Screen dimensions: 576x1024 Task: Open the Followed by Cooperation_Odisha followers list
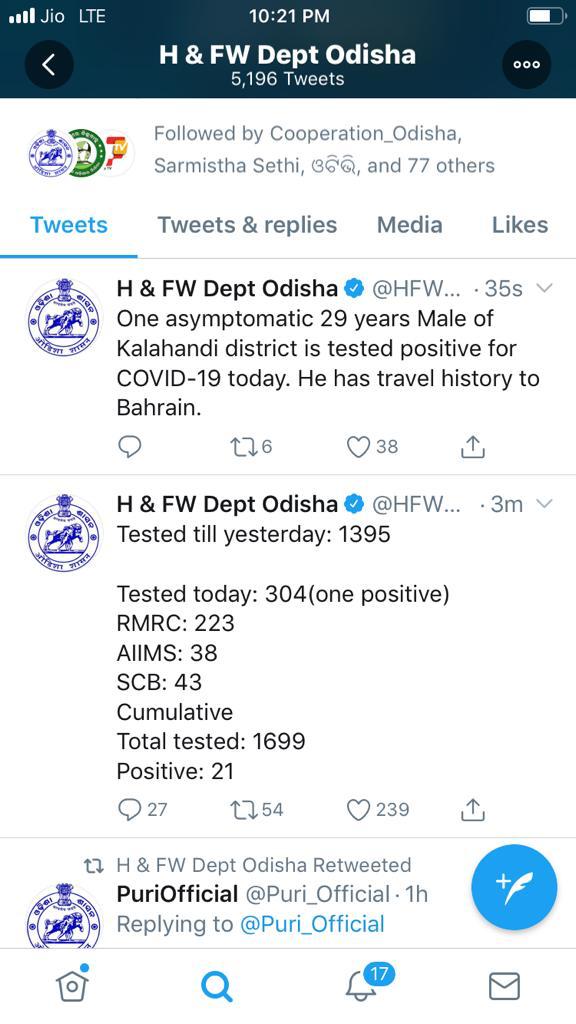click(325, 150)
